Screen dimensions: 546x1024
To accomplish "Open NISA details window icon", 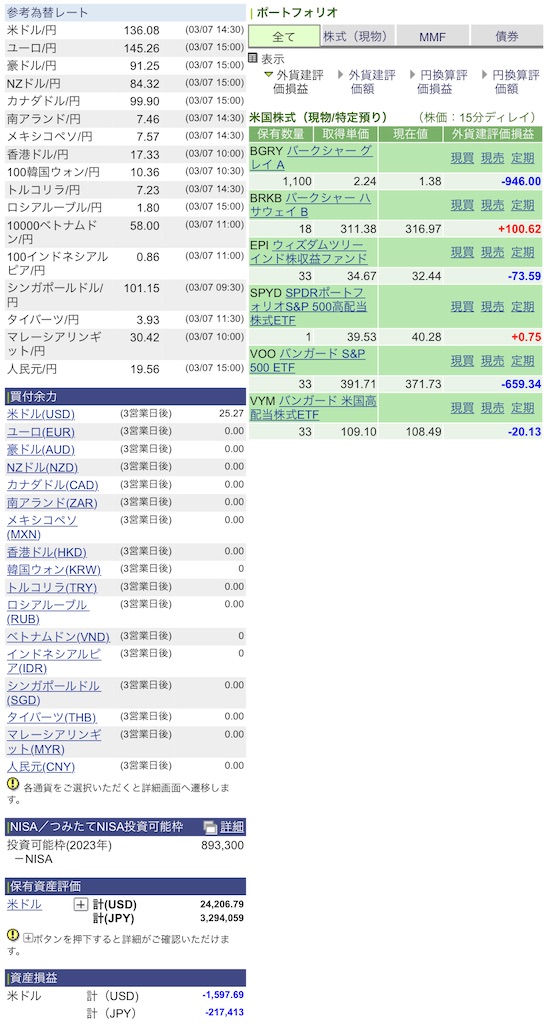I will pos(210,827).
